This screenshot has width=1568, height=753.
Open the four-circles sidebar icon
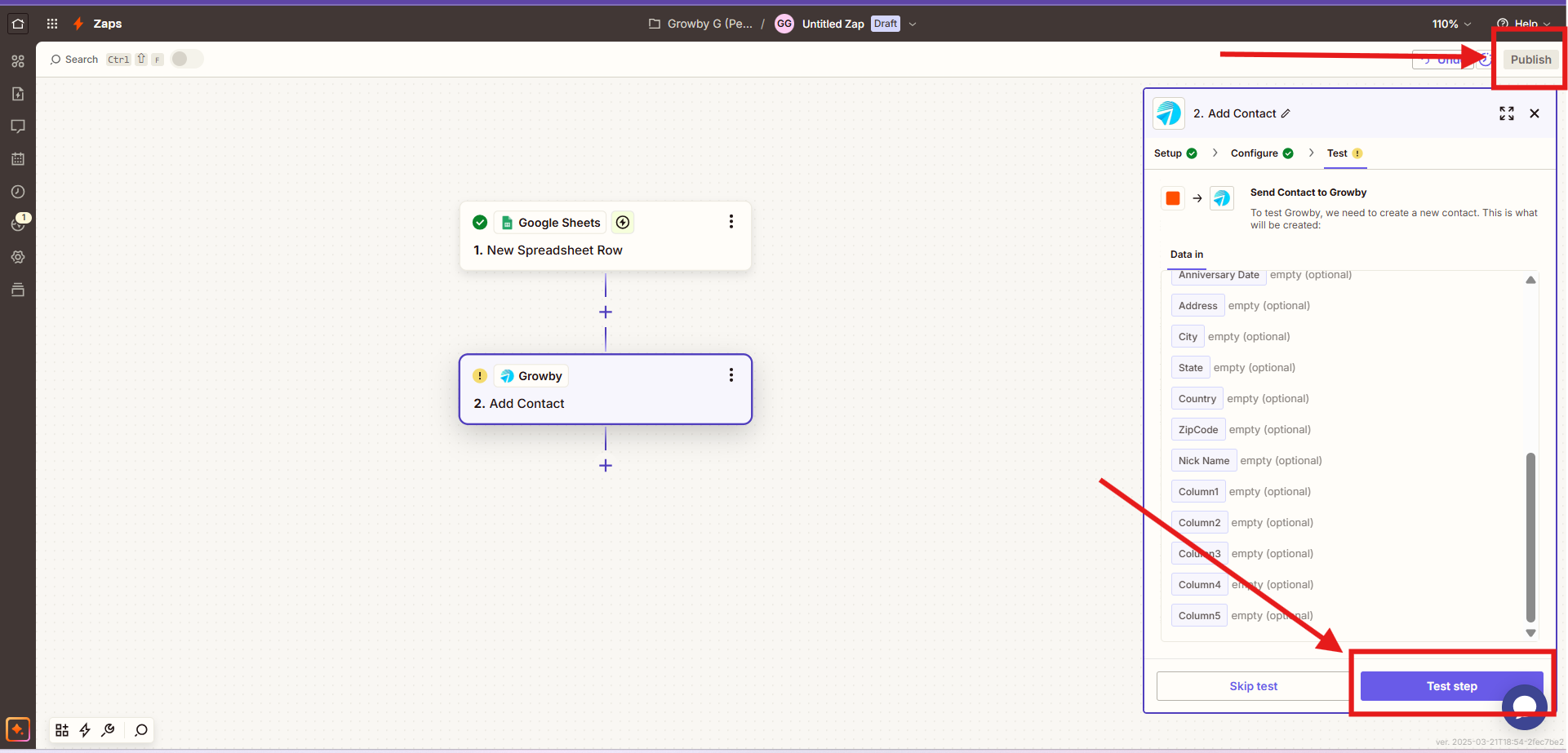18,61
